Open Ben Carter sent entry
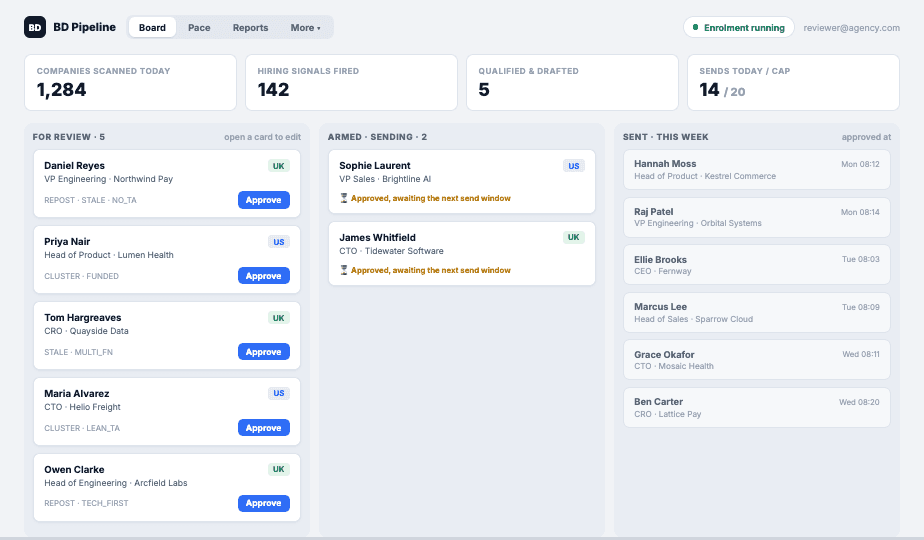The height and width of the screenshot is (540, 924). 757,407
